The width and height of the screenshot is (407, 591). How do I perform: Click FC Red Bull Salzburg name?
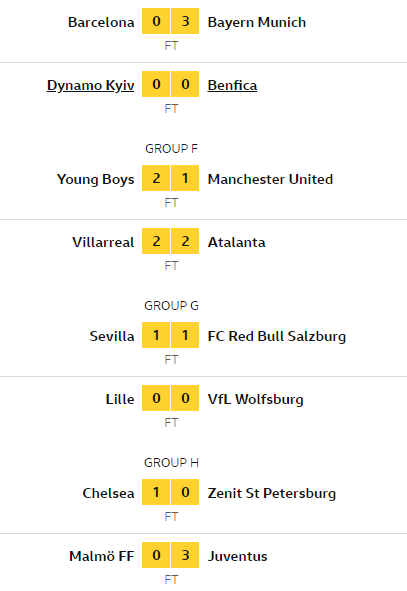tap(277, 336)
